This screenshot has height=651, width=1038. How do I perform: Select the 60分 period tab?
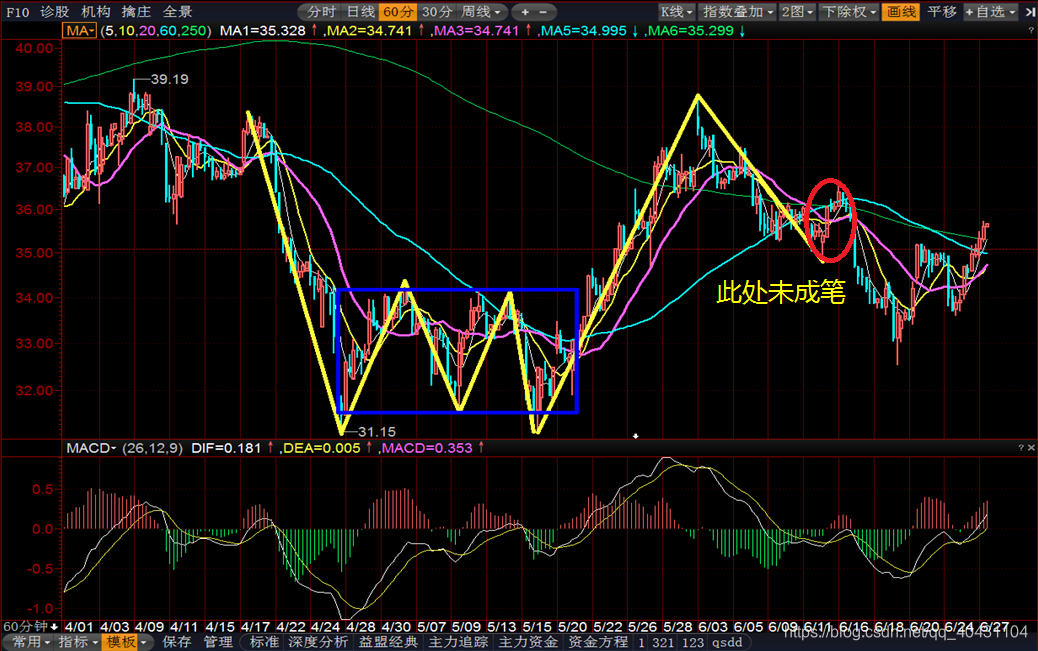(399, 12)
